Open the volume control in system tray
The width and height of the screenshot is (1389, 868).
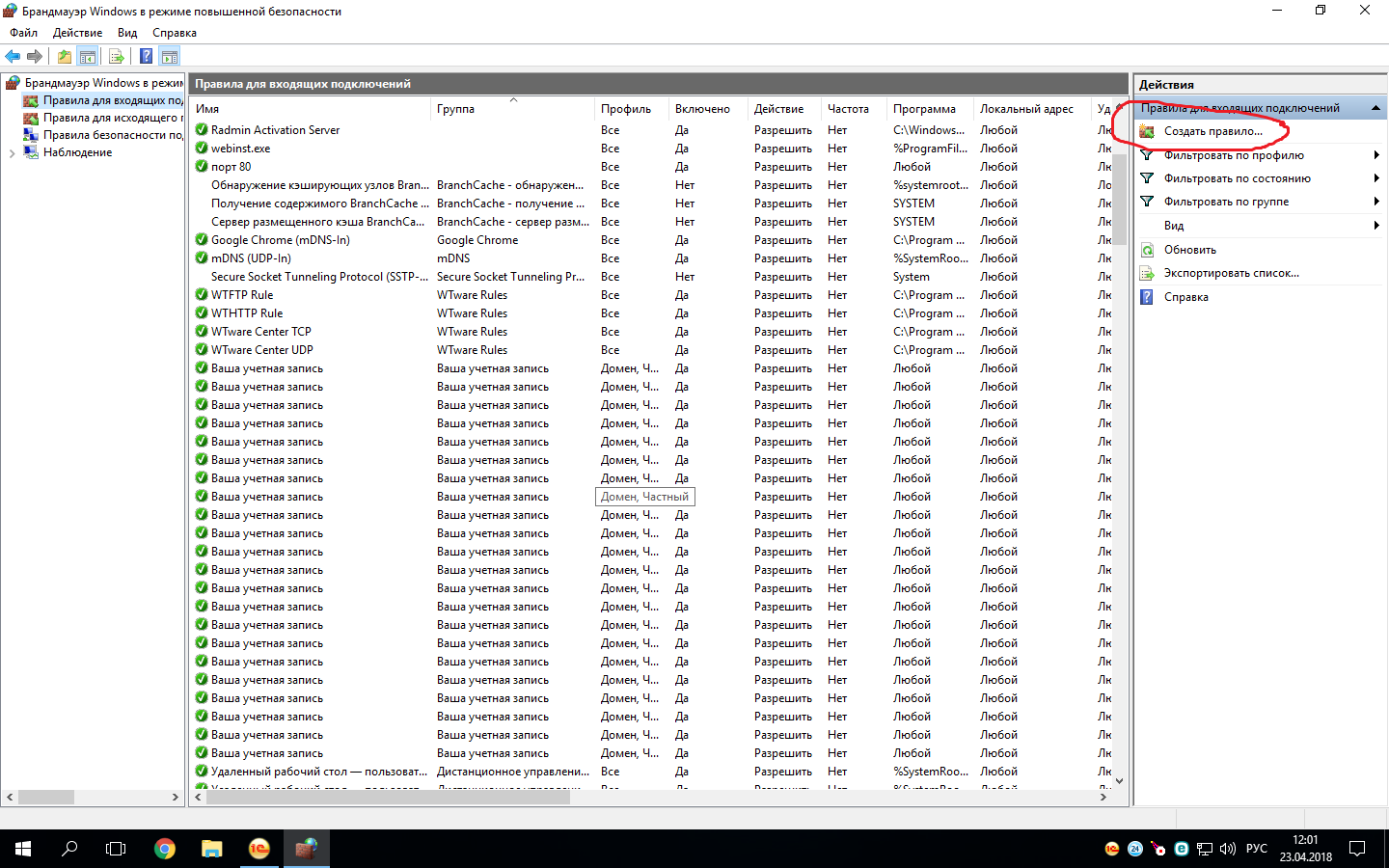click(x=1228, y=850)
